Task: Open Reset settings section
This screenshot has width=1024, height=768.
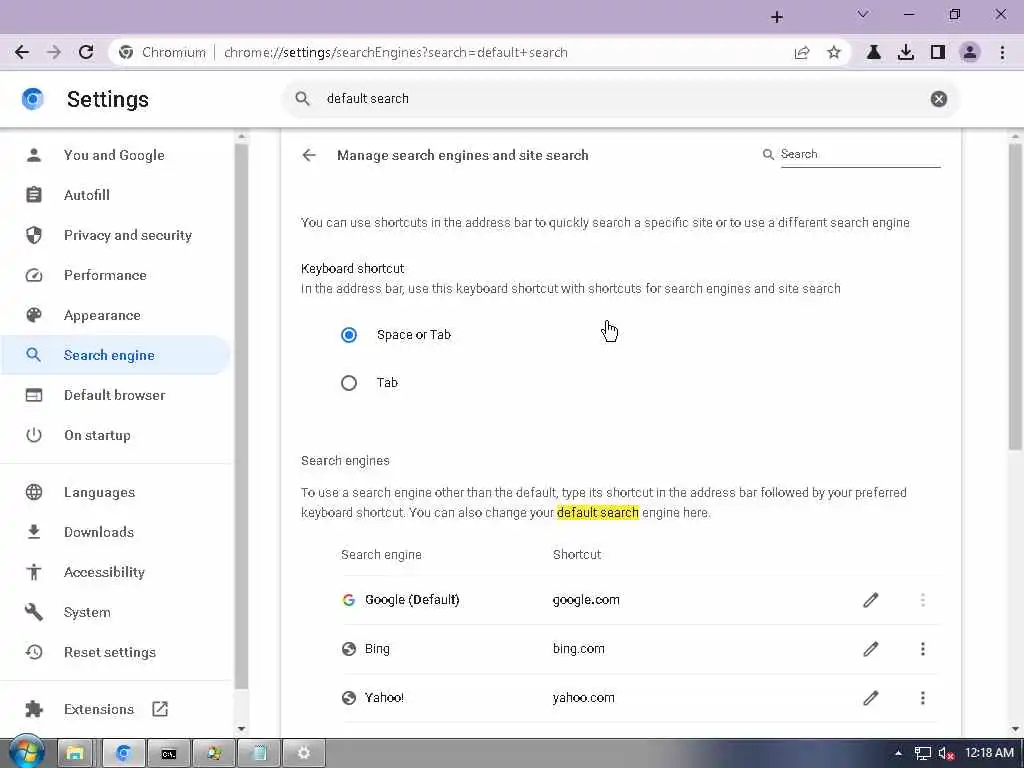Action: coord(115,652)
